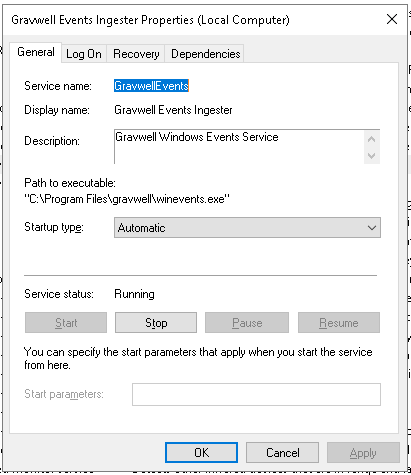Click the Startup type chevron arrow
This screenshot has height=475, width=411.
tap(372, 228)
